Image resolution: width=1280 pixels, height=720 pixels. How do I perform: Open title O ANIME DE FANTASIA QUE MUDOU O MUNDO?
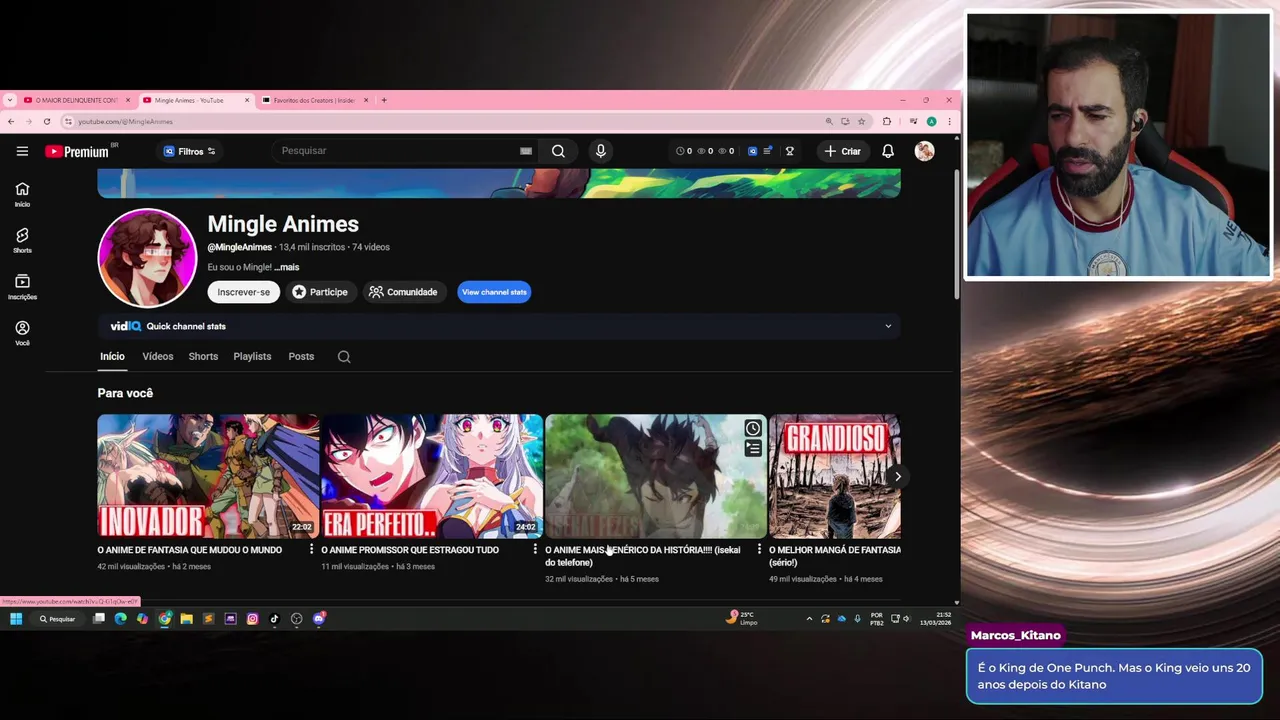(x=189, y=550)
